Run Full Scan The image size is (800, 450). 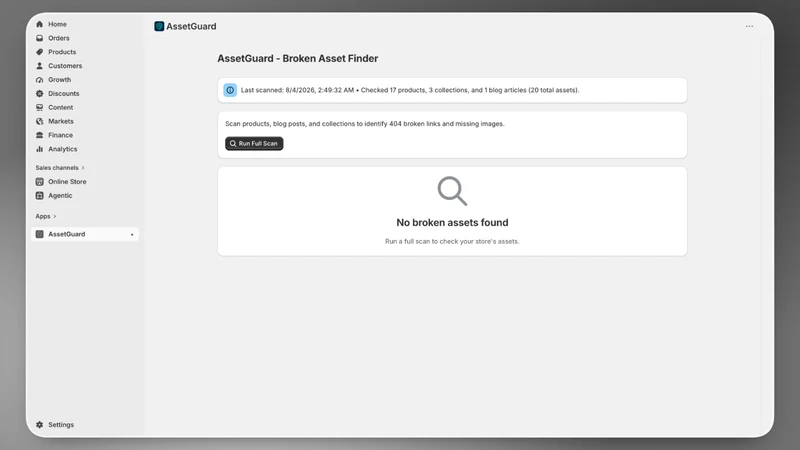tap(254, 143)
